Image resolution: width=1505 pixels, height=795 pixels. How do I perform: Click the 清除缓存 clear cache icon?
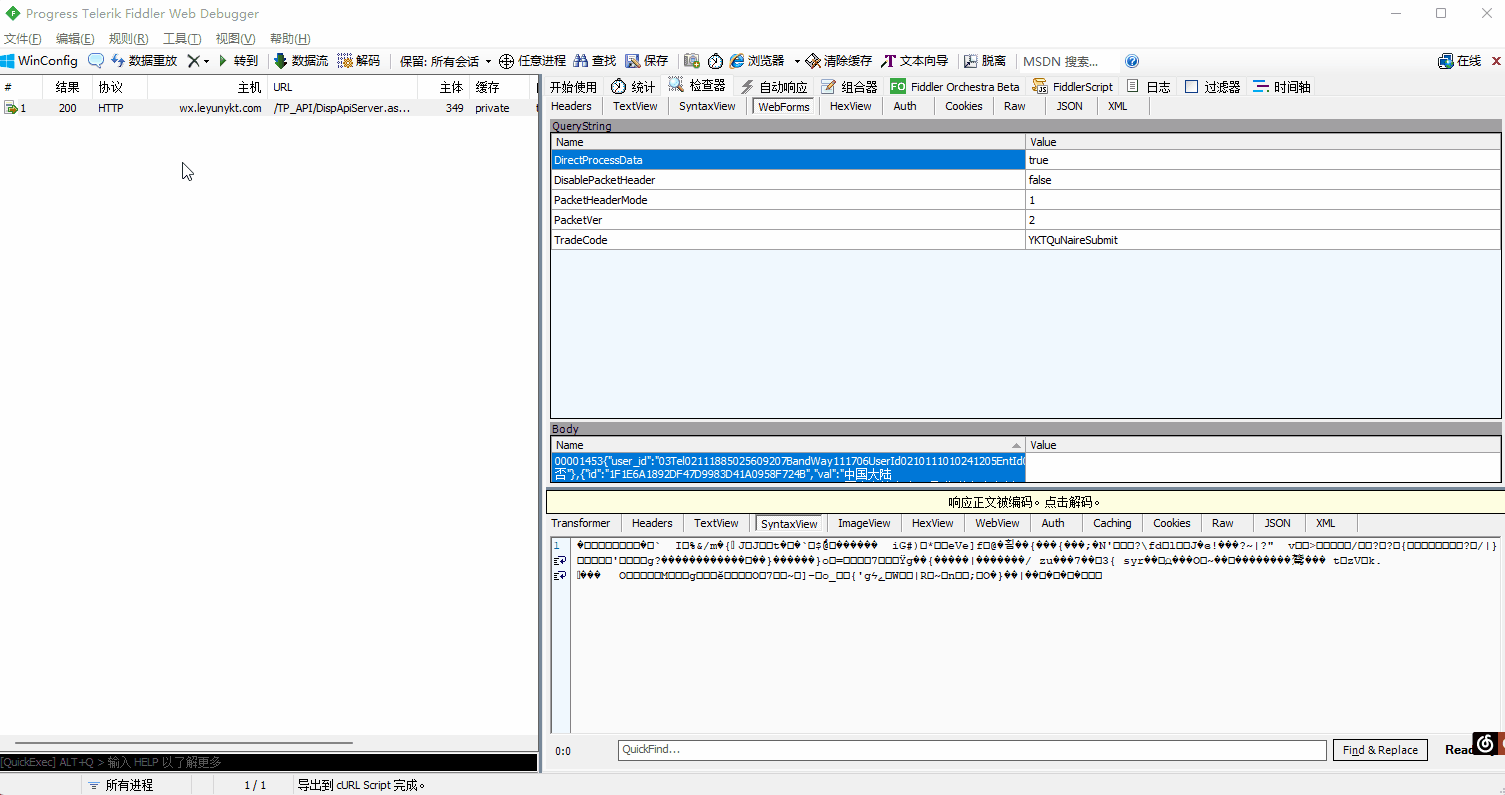click(813, 61)
